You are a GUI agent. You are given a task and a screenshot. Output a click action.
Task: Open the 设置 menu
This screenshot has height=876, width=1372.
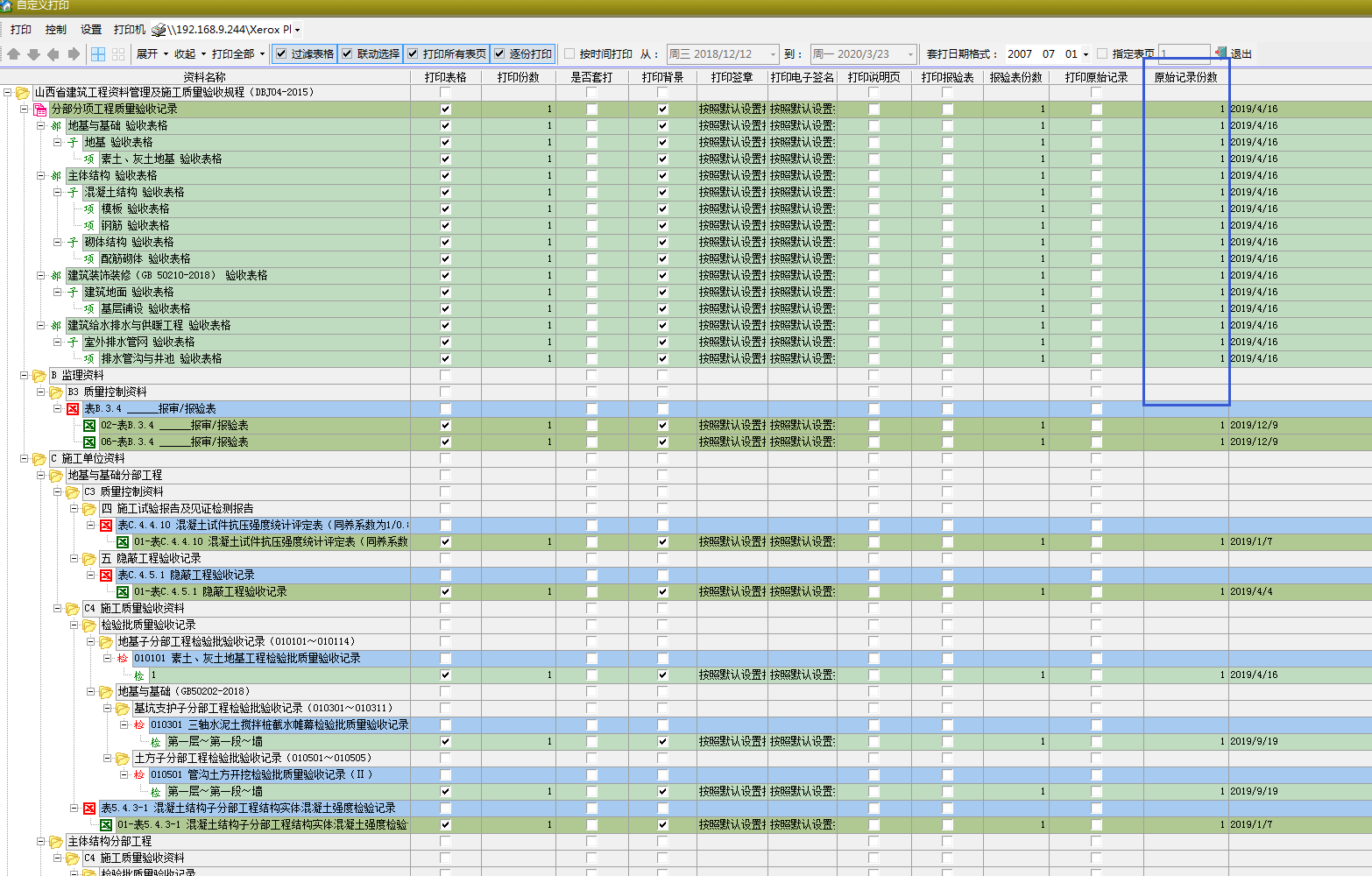91,30
